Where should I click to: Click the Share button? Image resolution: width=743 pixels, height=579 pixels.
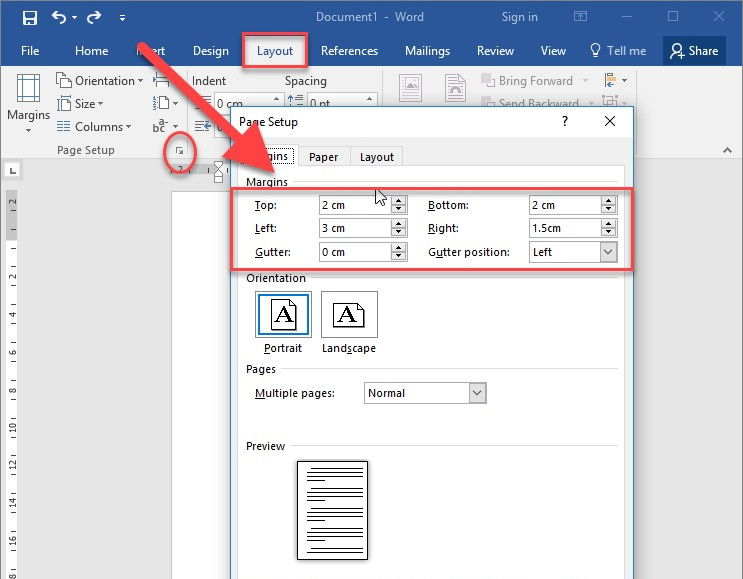pos(693,51)
